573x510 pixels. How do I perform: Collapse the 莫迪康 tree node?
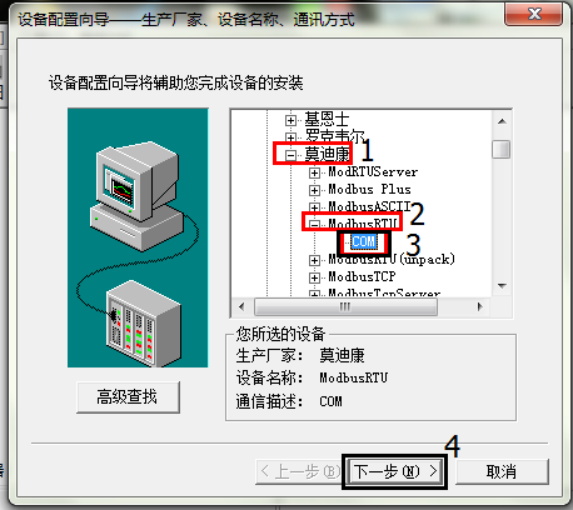click(291, 155)
